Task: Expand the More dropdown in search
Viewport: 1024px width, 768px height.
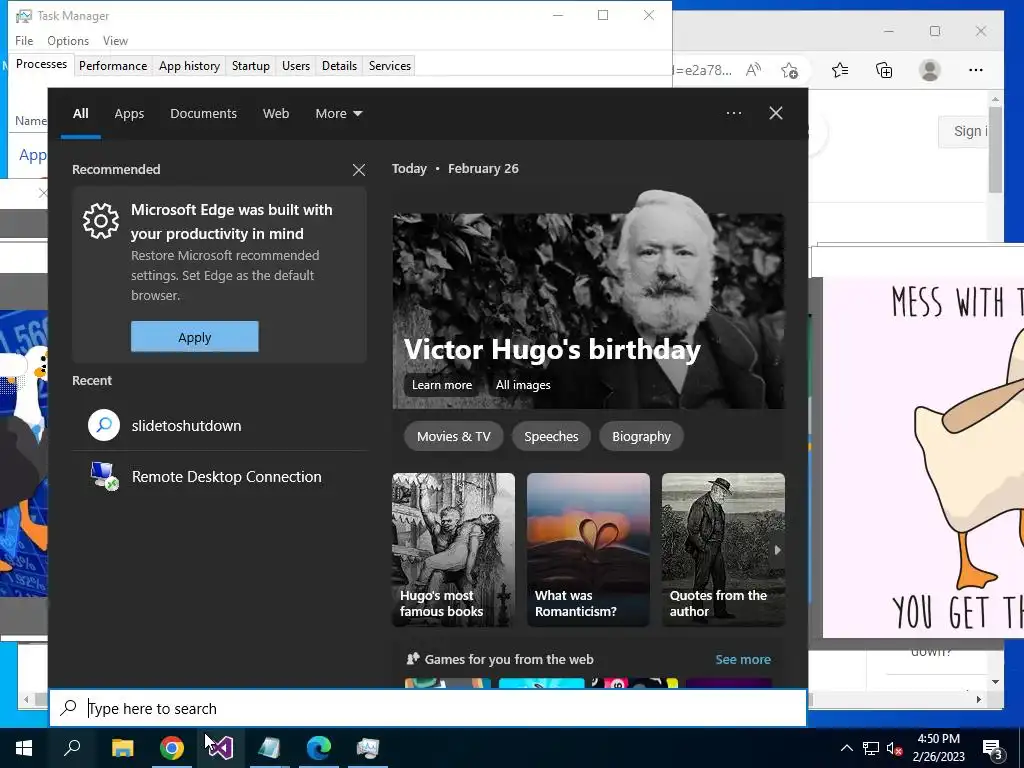Action: coord(338,114)
